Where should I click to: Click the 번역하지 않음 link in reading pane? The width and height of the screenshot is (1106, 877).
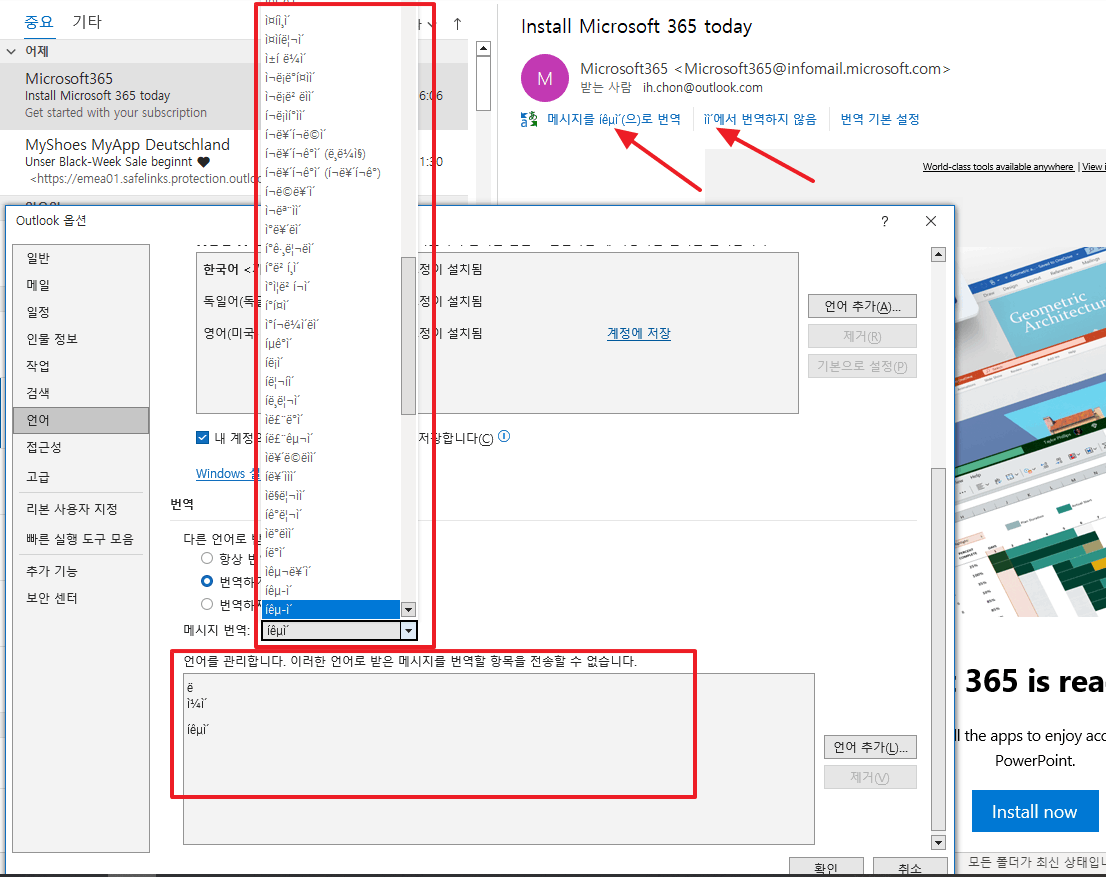point(760,119)
